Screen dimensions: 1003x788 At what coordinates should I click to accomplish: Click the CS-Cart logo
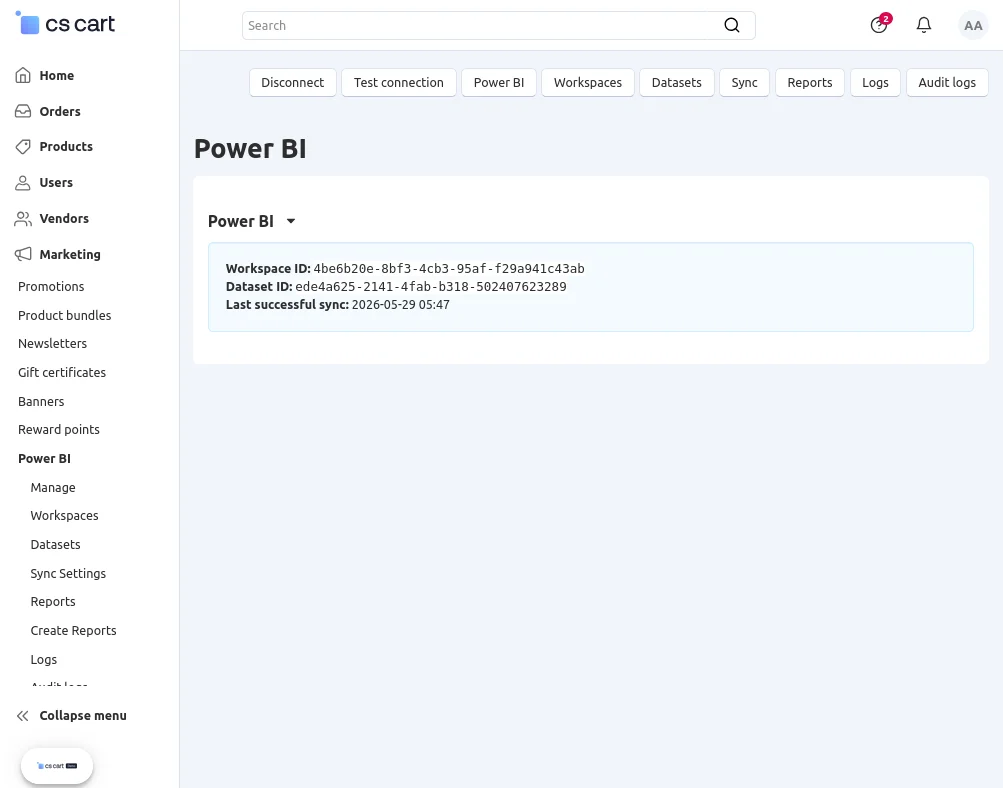click(65, 24)
